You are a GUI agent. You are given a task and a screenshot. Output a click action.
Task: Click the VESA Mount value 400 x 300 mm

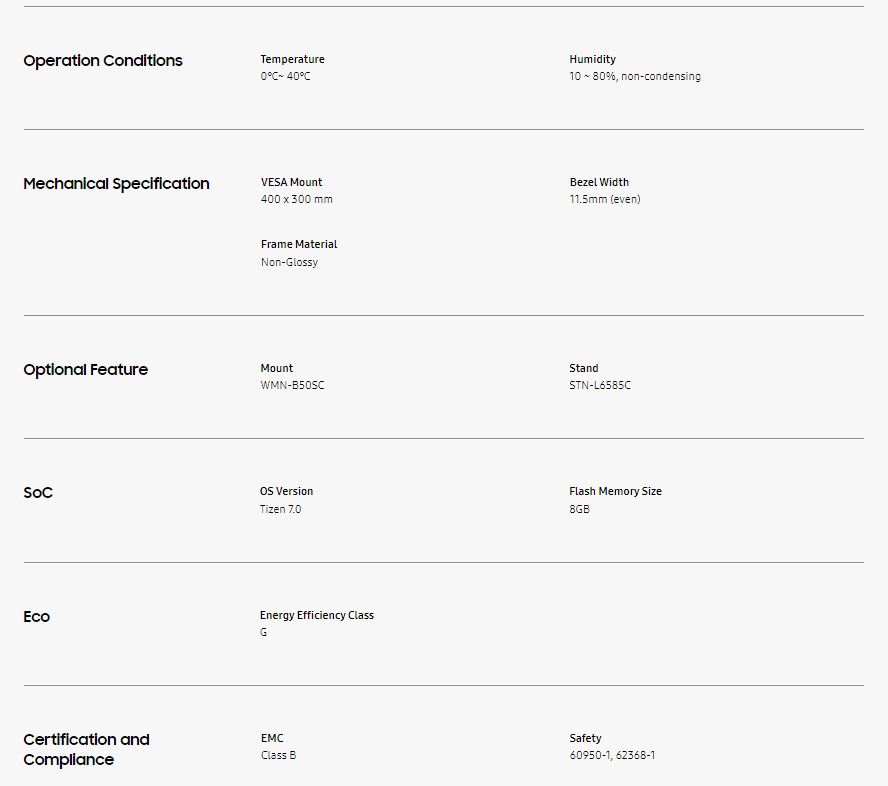(x=296, y=200)
